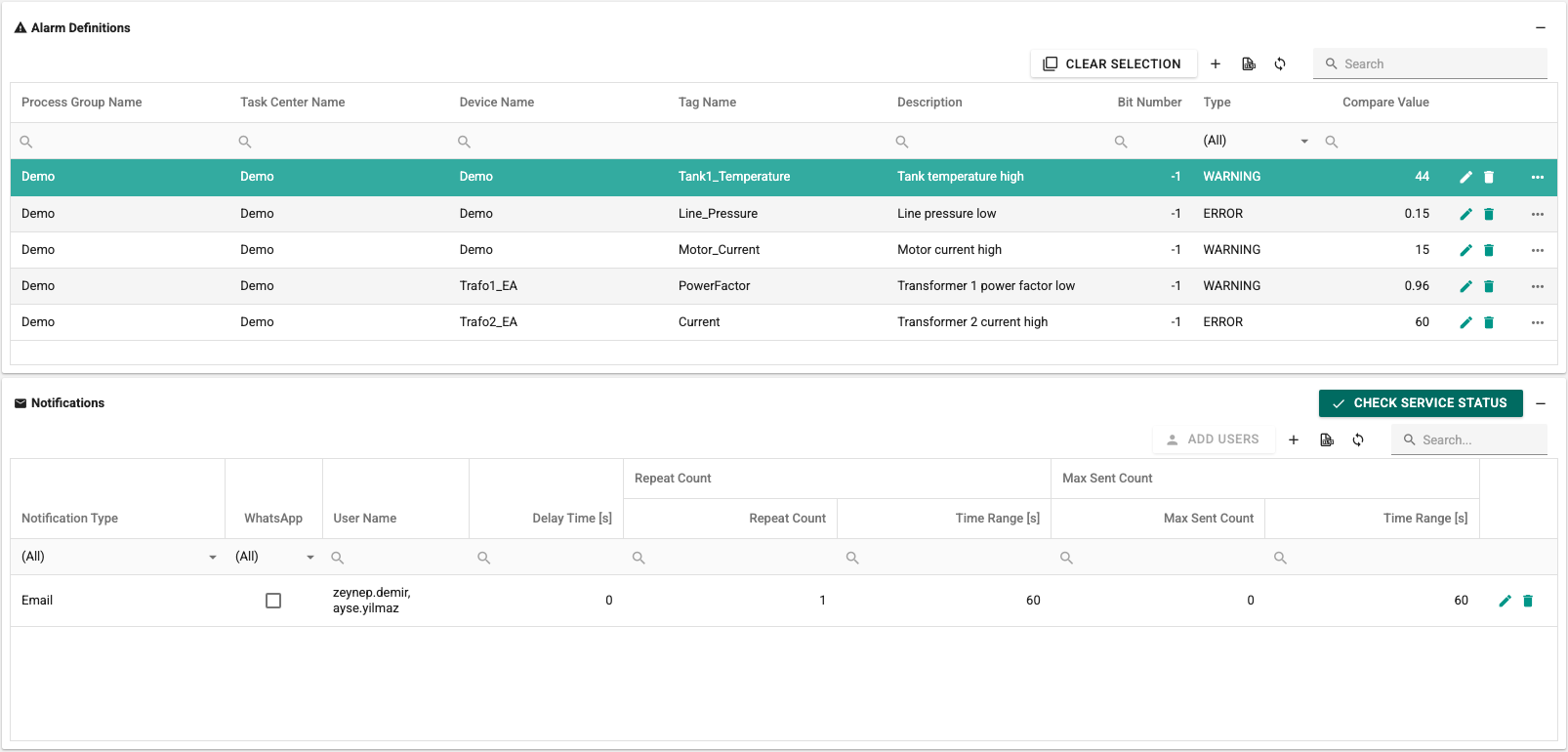Click the Clear Selection button
The width and height of the screenshot is (1568, 752).
pyautogui.click(x=1112, y=63)
